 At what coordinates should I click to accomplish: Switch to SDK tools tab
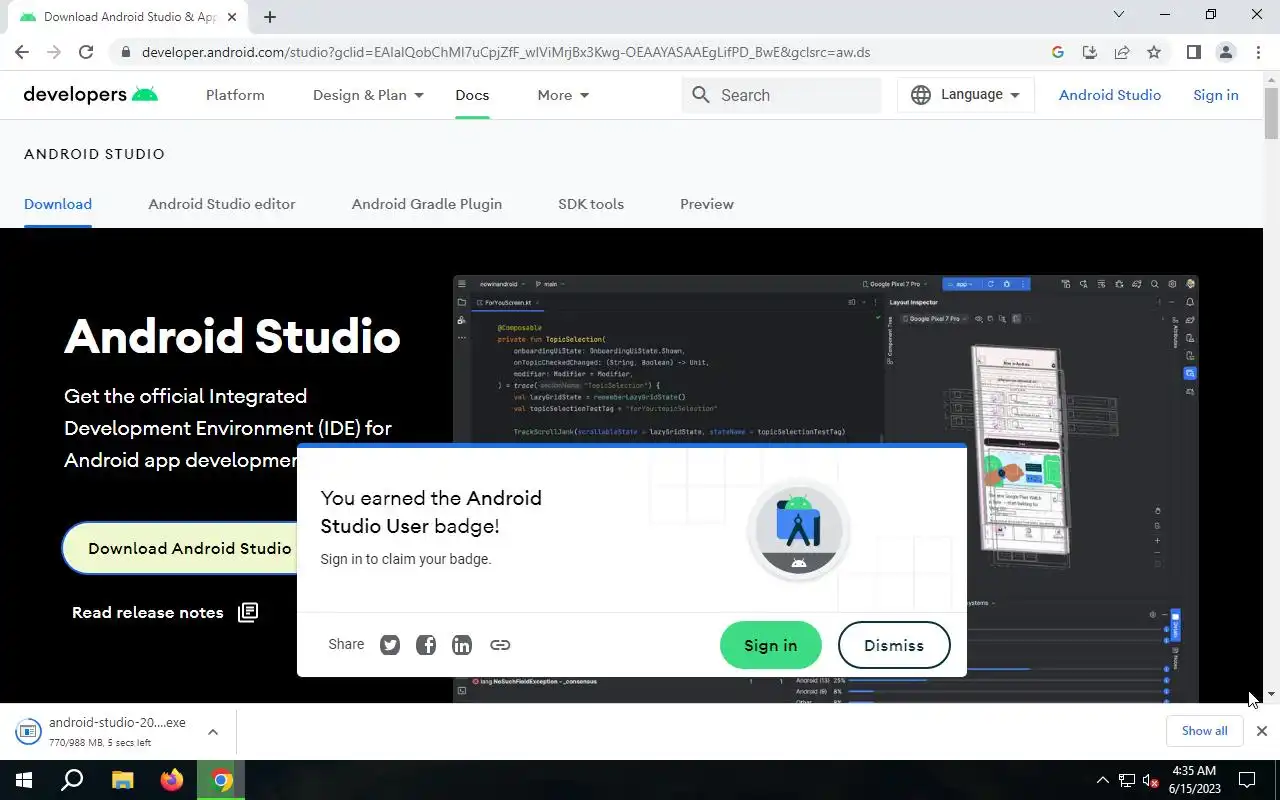(x=591, y=204)
